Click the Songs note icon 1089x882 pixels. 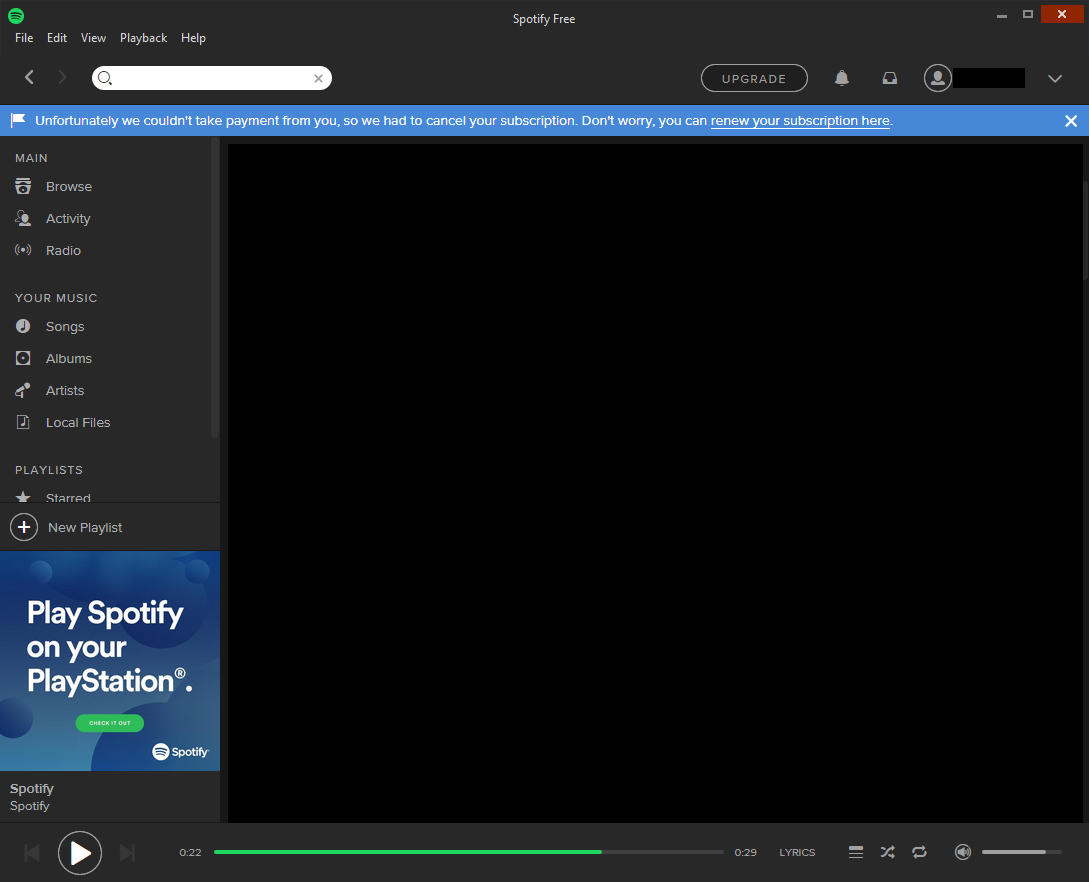23,326
